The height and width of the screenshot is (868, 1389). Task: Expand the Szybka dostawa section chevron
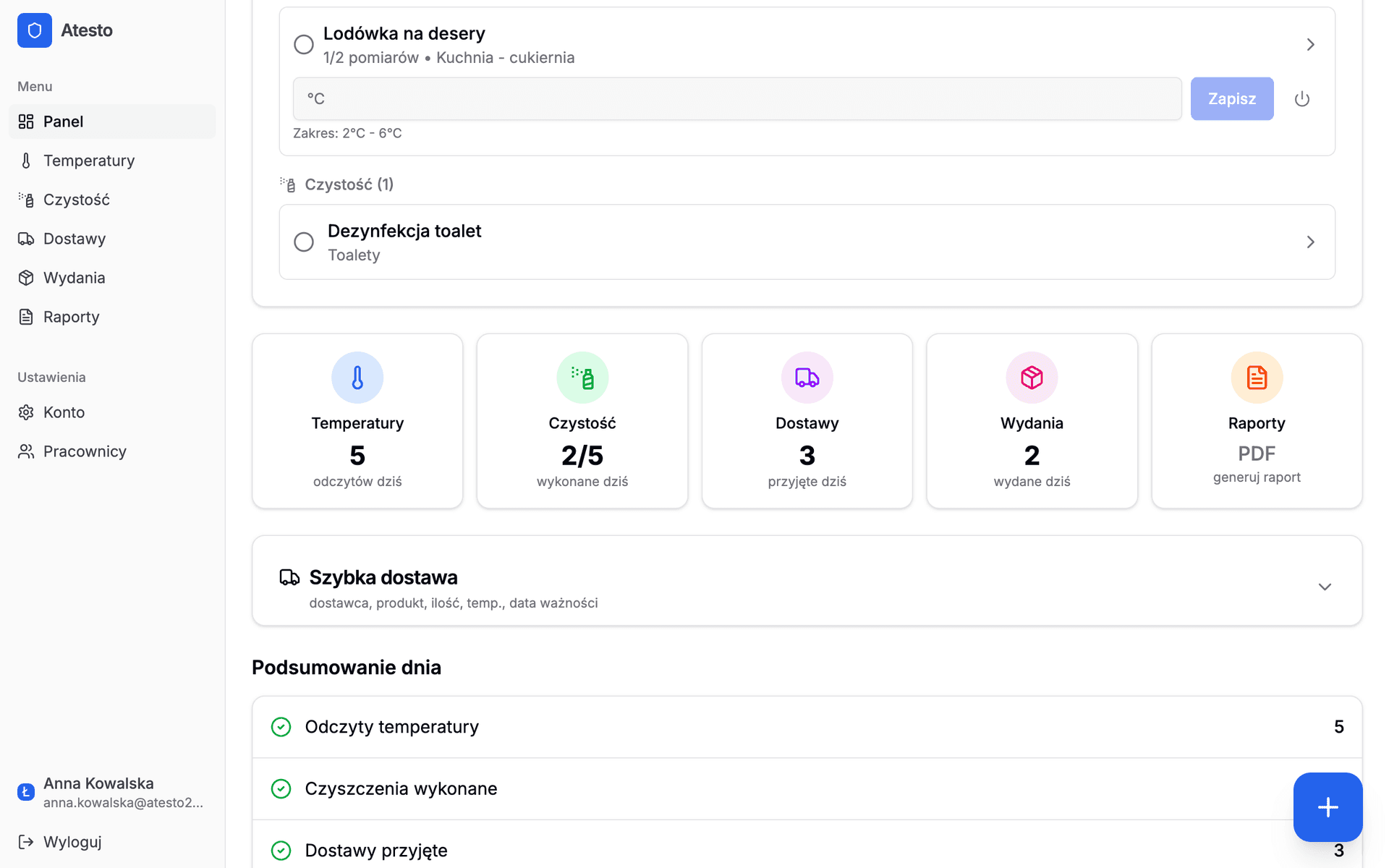point(1324,587)
